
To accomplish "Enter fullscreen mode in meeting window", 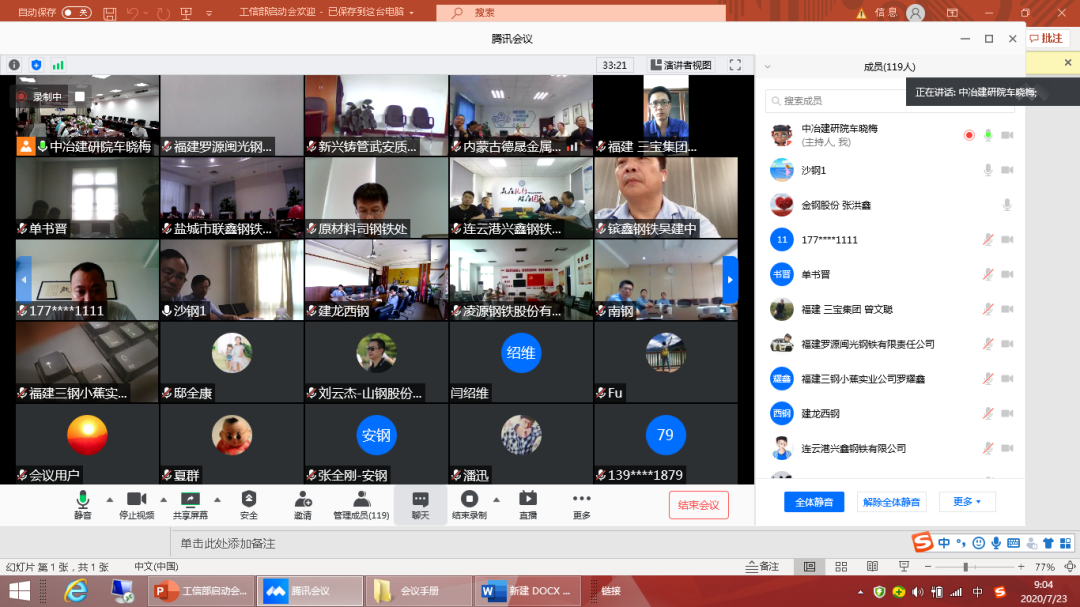I will [735, 65].
